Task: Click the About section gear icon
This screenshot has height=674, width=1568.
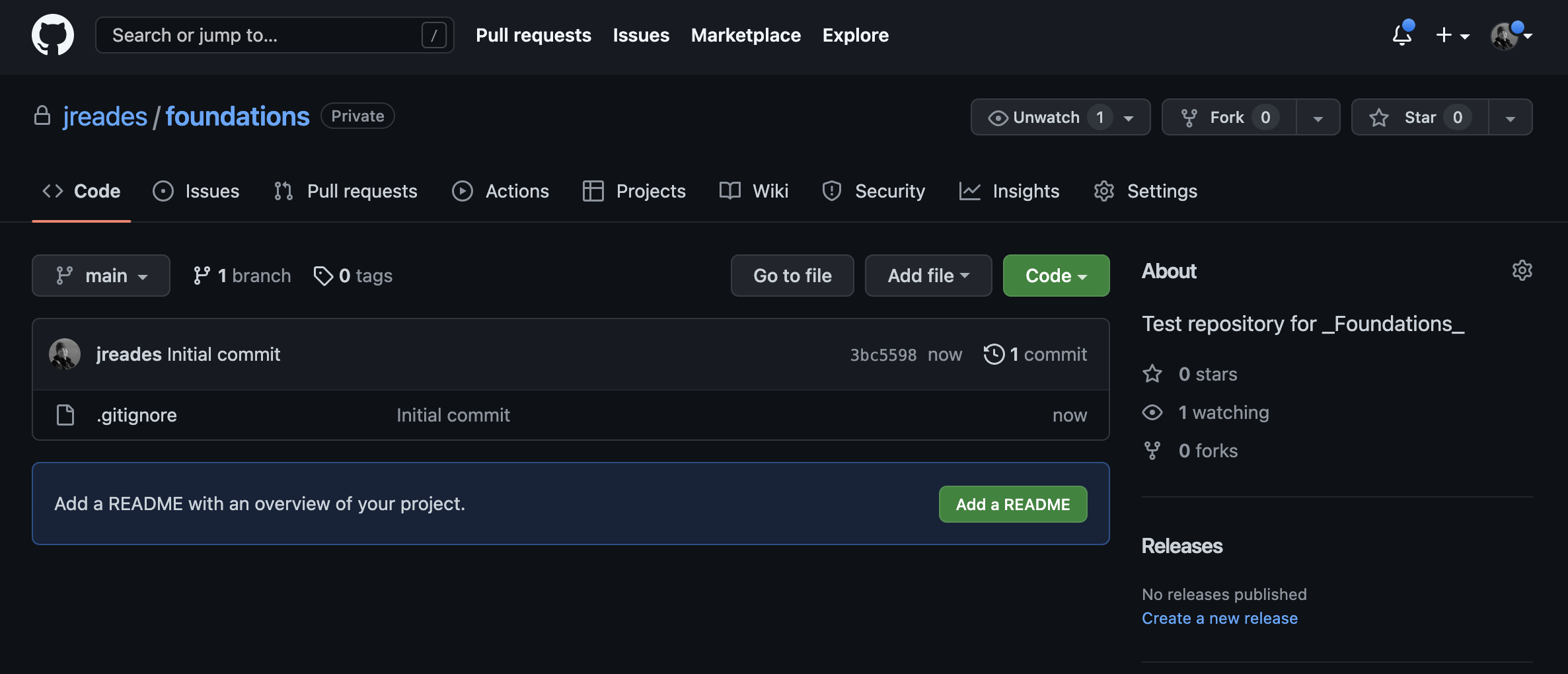Action: coord(1522,271)
